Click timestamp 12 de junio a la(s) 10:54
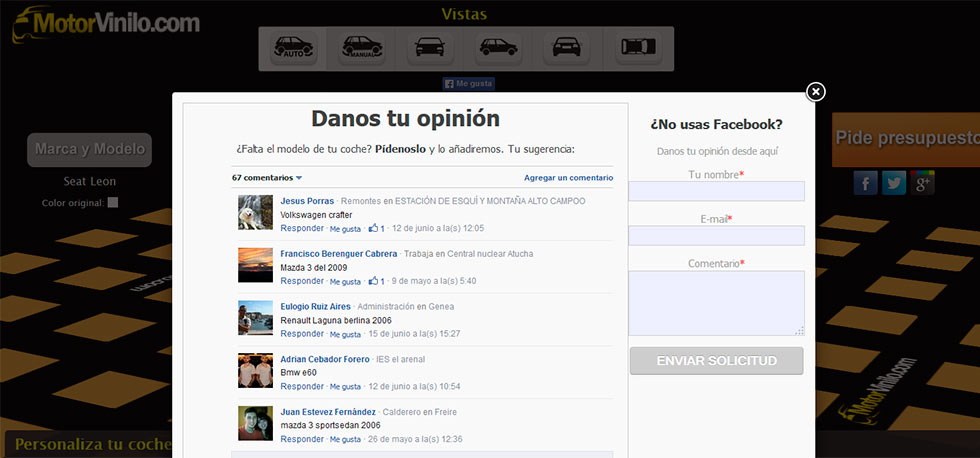This screenshot has width=980, height=458. pyautogui.click(x=414, y=387)
